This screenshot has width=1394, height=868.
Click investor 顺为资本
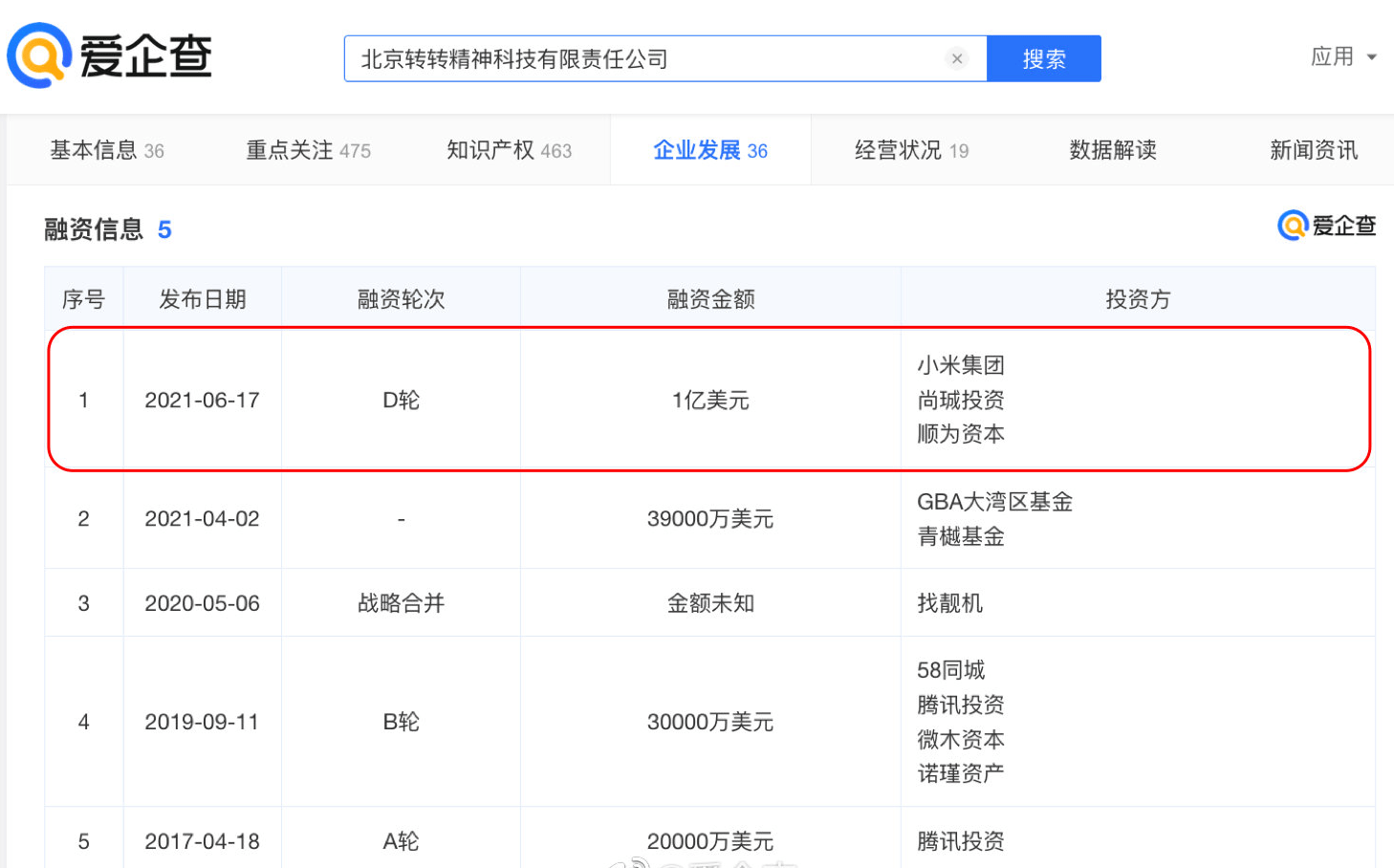click(961, 434)
